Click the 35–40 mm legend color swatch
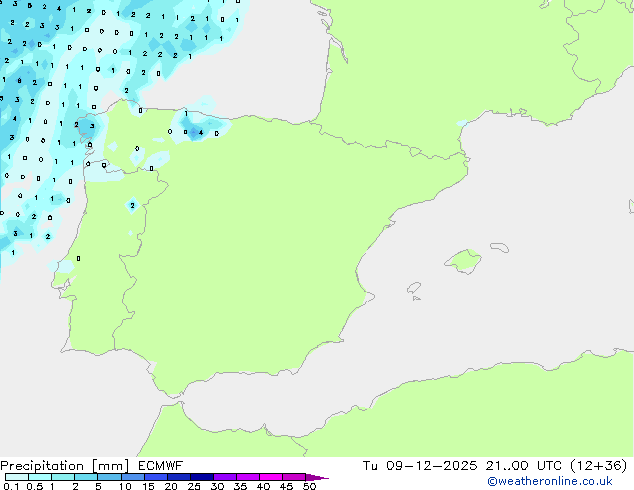 pos(247,477)
